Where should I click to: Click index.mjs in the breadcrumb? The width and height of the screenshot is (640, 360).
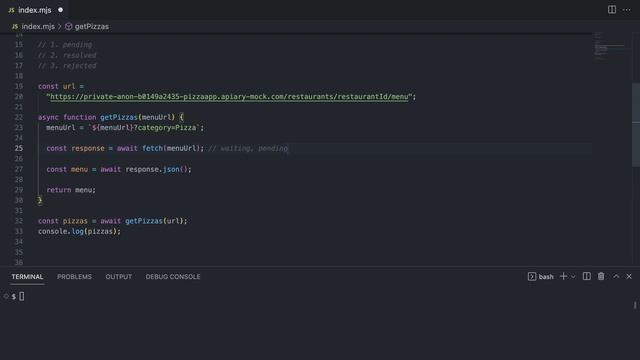(x=38, y=27)
